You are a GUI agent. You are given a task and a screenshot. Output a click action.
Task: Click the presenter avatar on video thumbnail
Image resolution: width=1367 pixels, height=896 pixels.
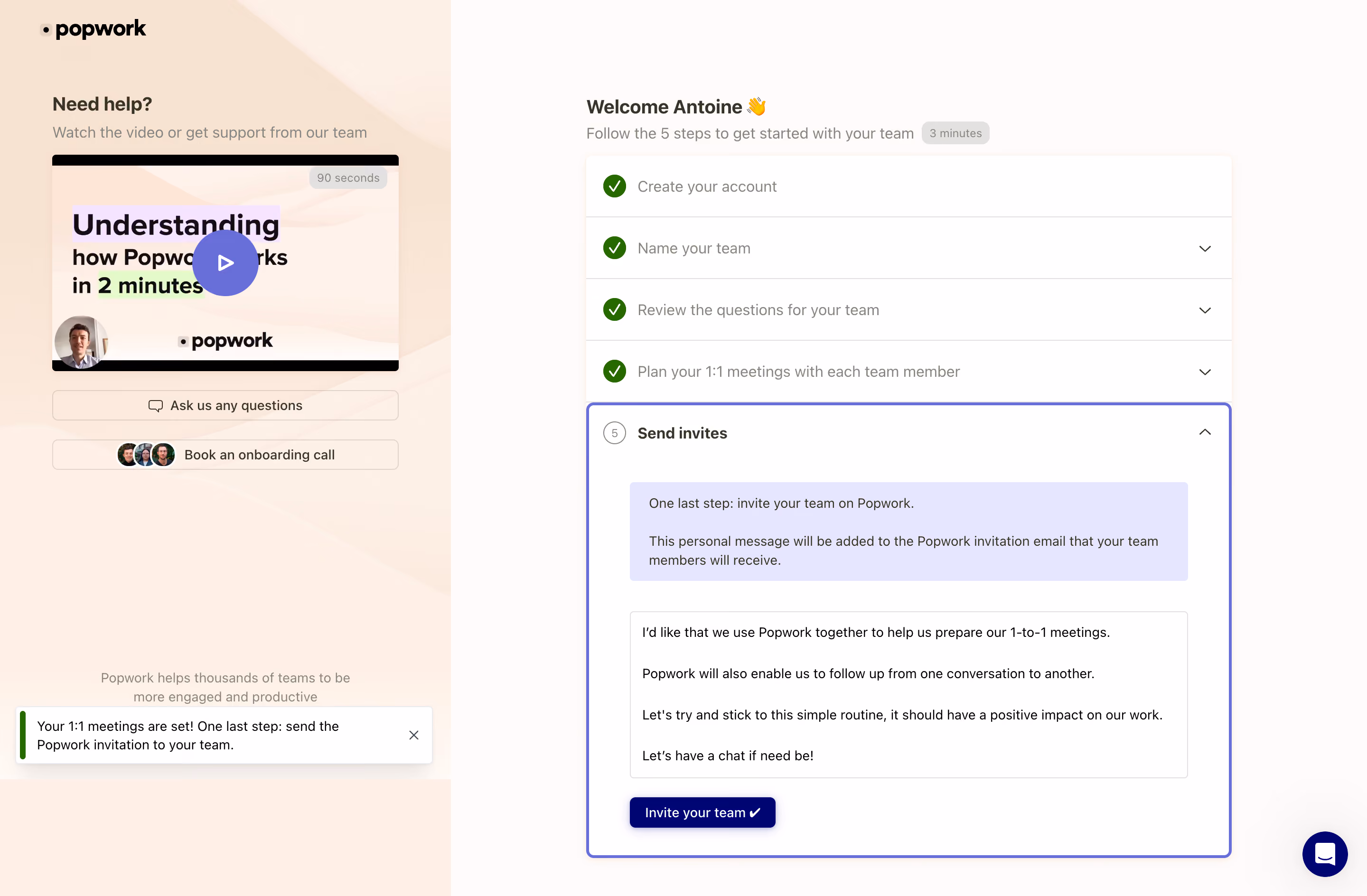coord(81,342)
